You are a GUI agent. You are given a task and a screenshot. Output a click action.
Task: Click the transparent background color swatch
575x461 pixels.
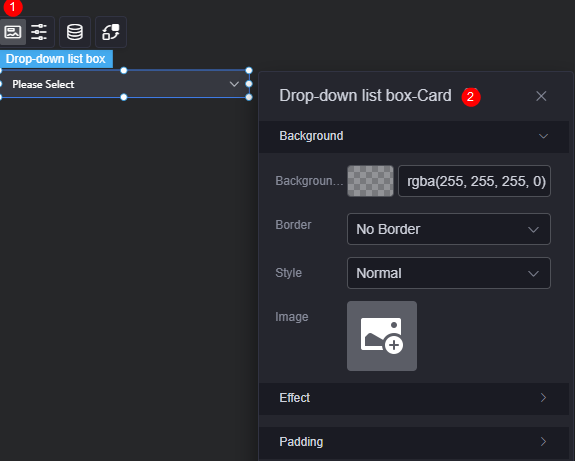click(370, 181)
